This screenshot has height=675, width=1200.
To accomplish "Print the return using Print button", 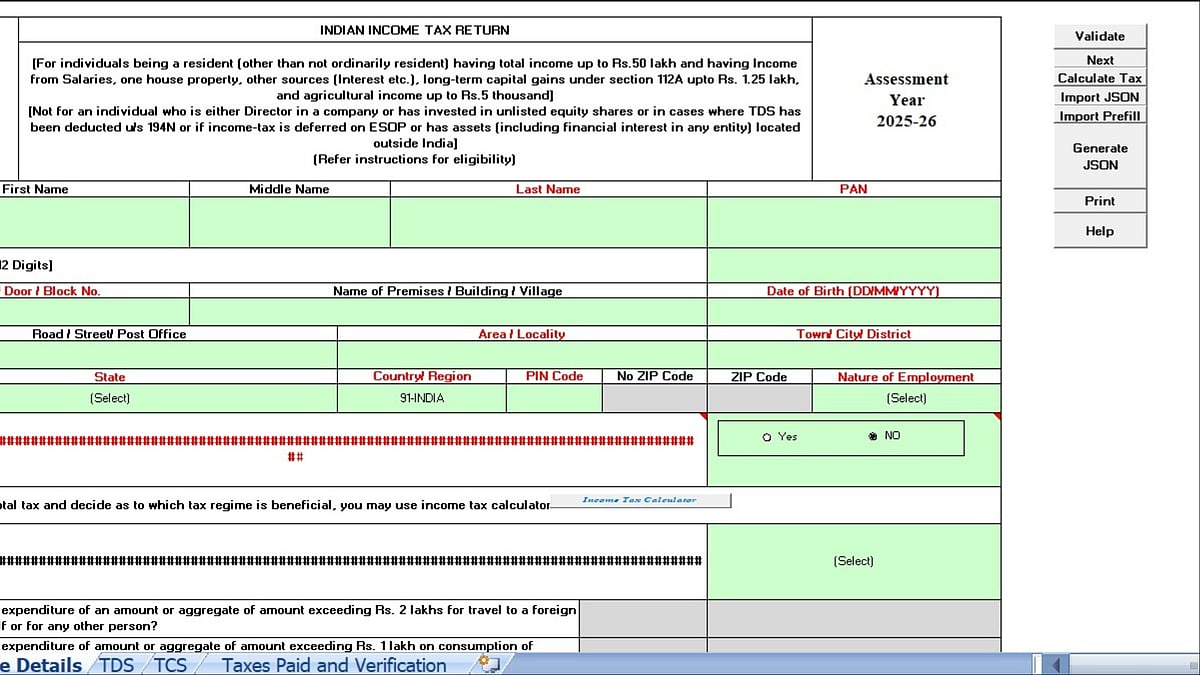I will click(x=1100, y=201).
